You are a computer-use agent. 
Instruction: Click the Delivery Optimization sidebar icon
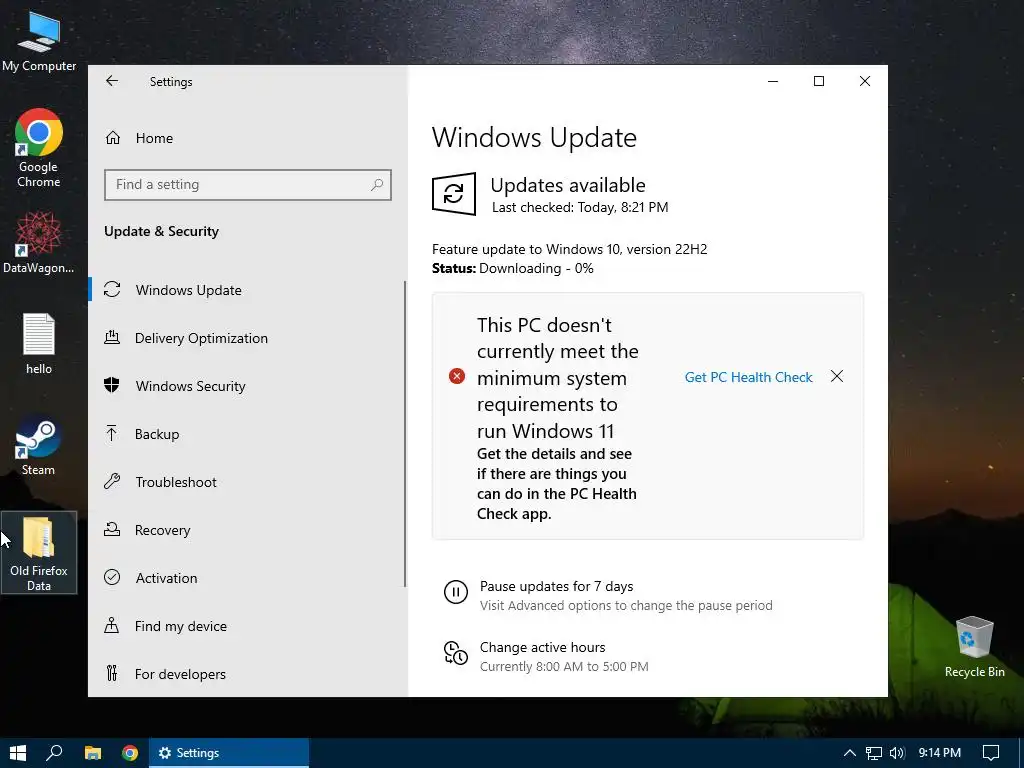pyautogui.click(x=112, y=337)
